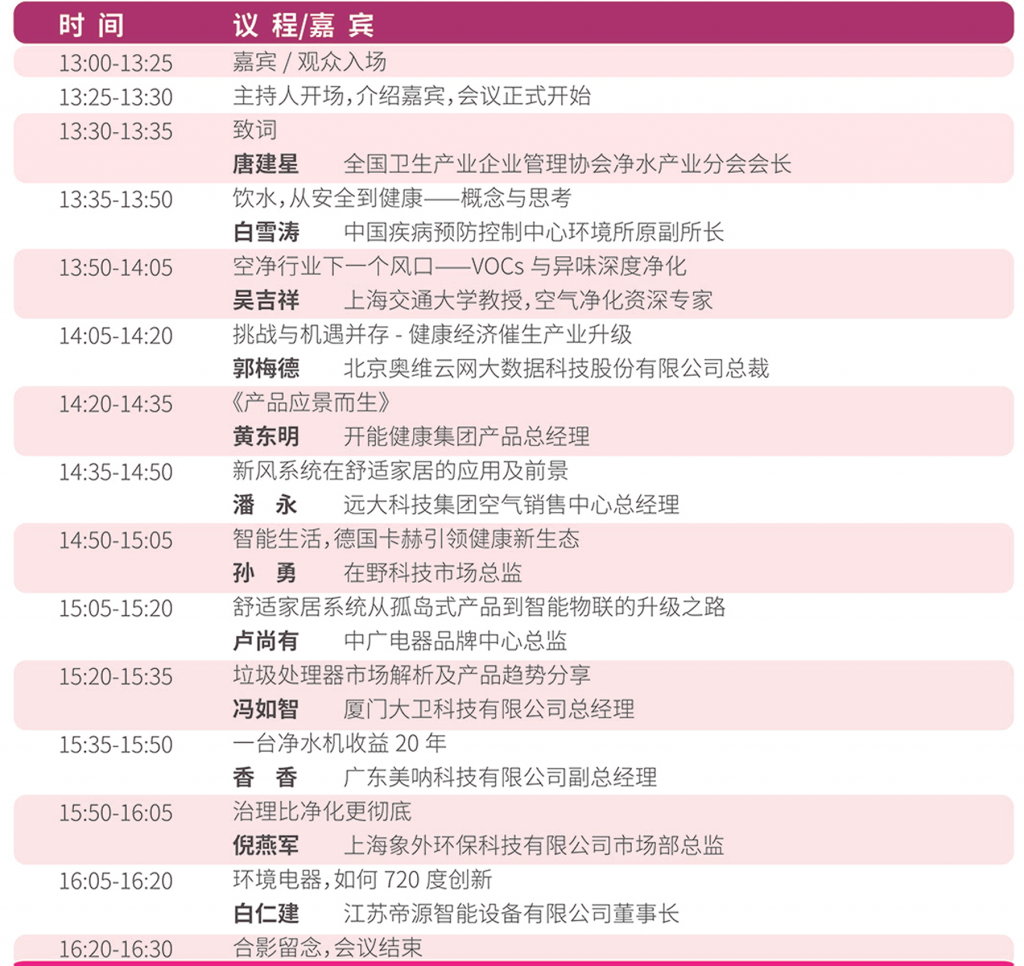Click speaker name 倪燕军
This screenshot has height=966, width=1024.
266,845
